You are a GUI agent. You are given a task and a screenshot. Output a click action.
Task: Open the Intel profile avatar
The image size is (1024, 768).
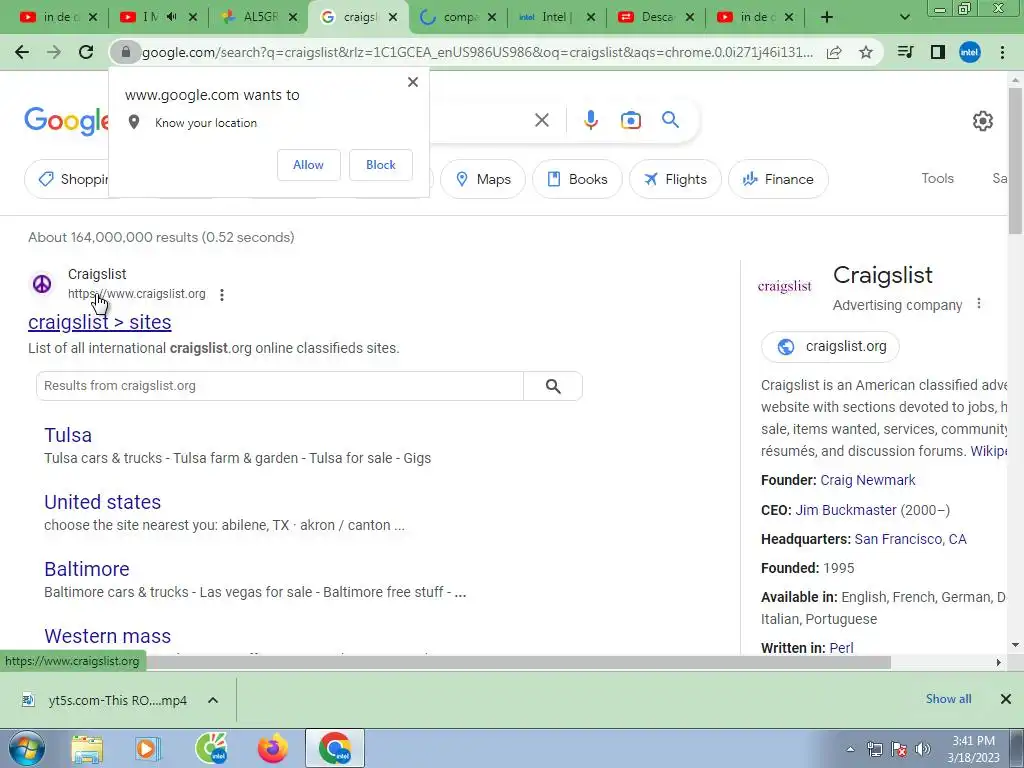coord(970,52)
